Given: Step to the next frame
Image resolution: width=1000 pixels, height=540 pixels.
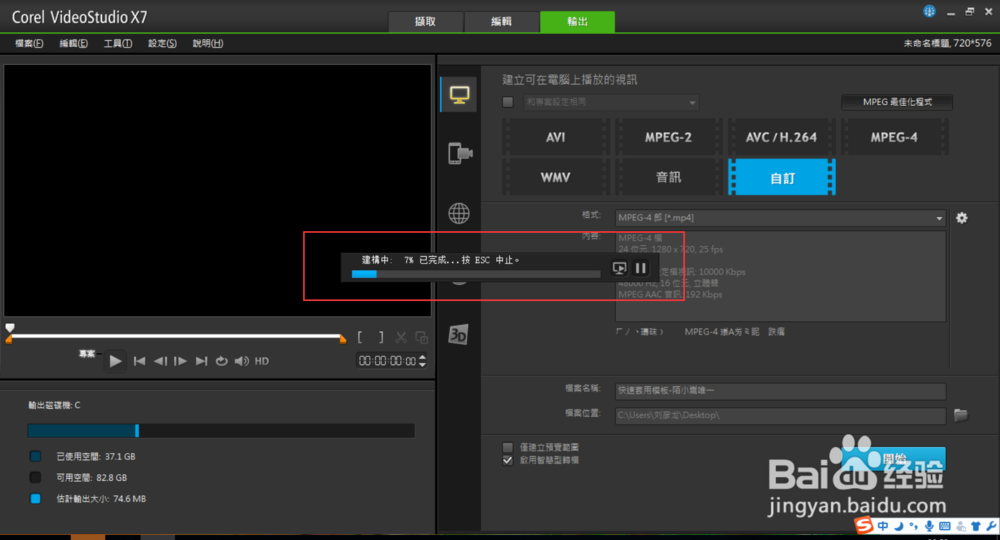Looking at the screenshot, I should pyautogui.click(x=180, y=361).
